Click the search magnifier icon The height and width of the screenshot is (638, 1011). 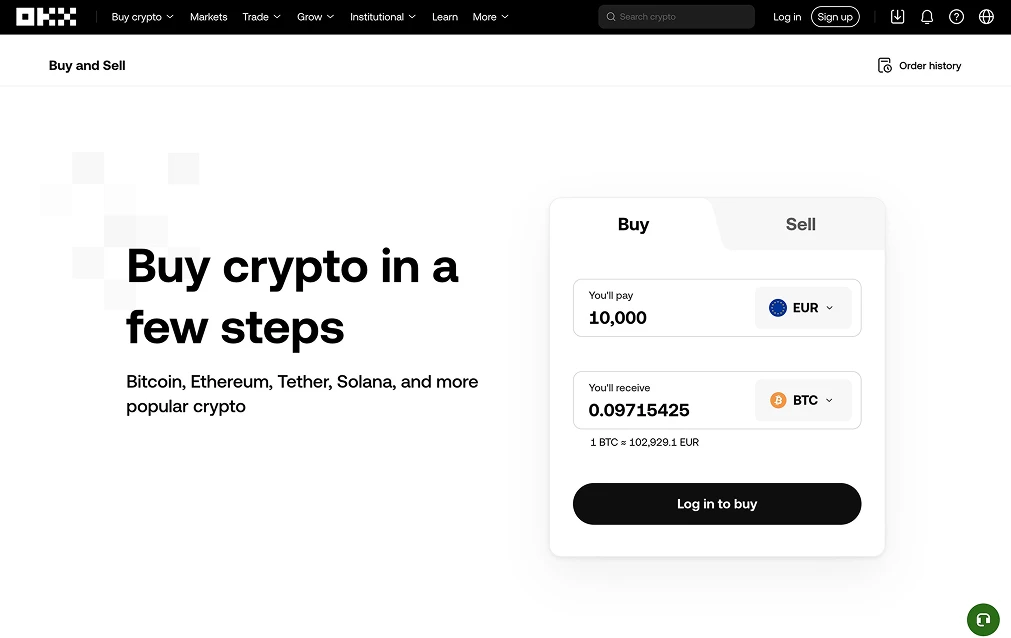coord(611,17)
